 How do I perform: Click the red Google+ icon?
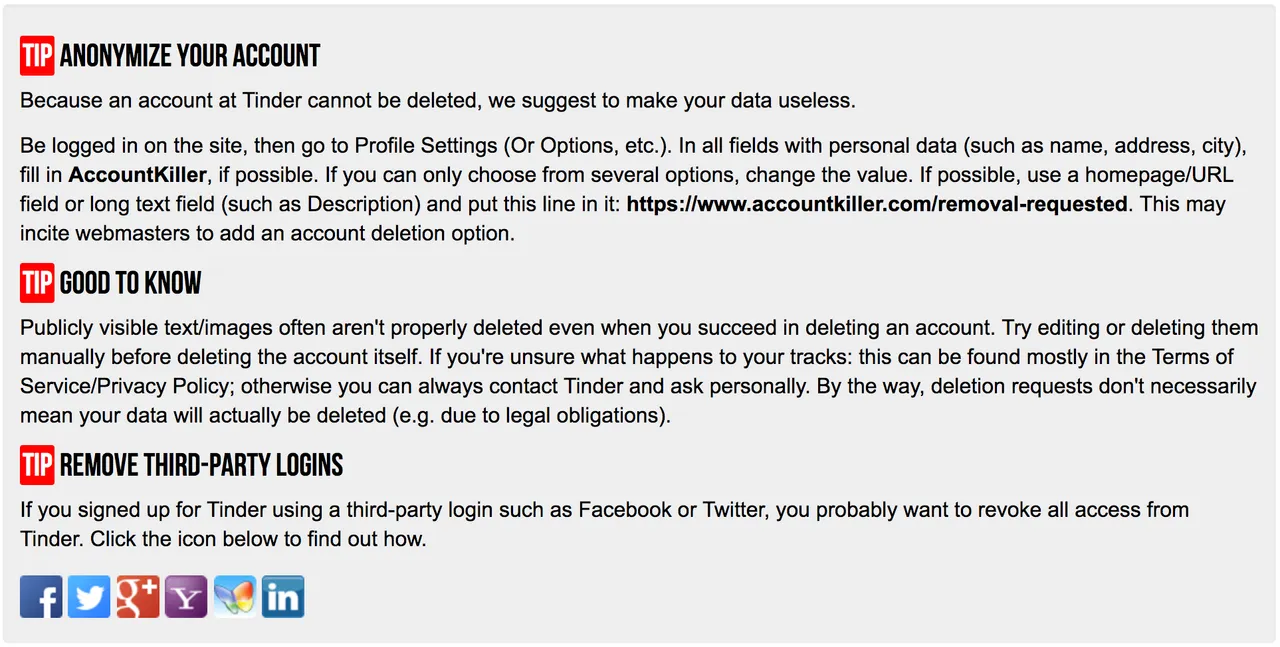[x=138, y=597]
